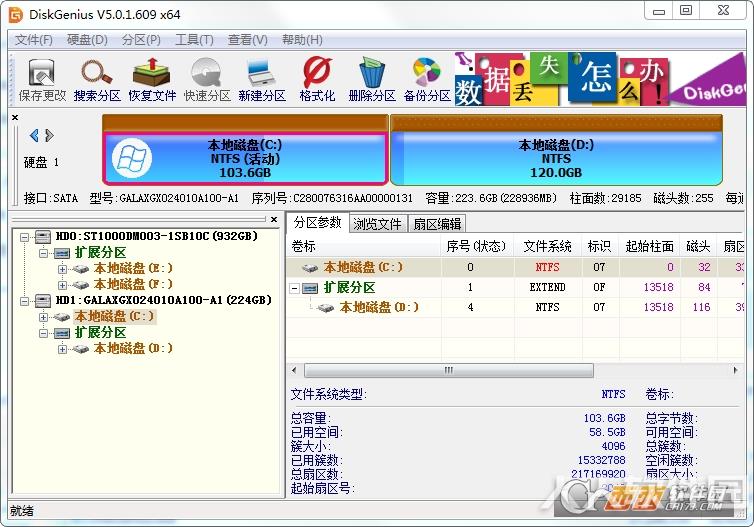Screen dimensions: 754x527
Task: Click the used space value 58.5GB
Action: point(607,432)
